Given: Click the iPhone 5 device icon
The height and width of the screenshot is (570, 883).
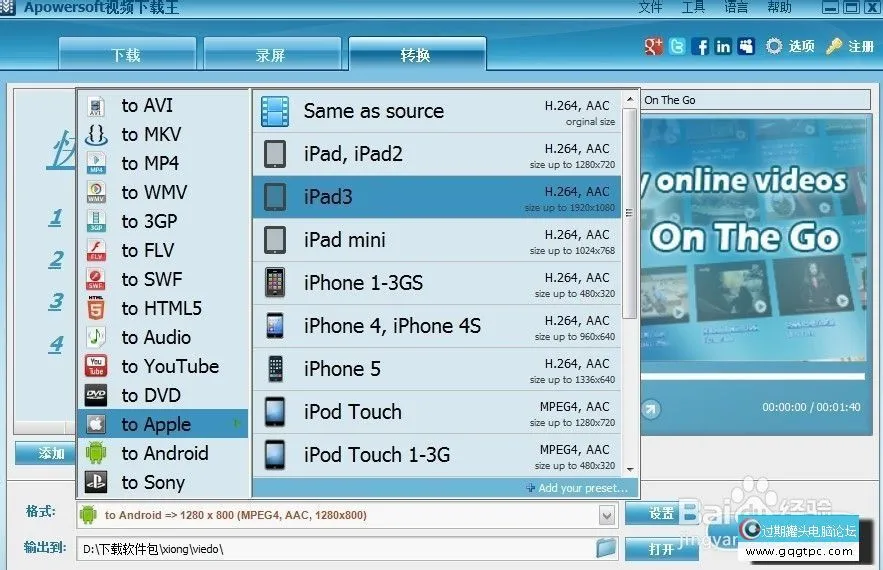Looking at the screenshot, I should click(275, 369).
